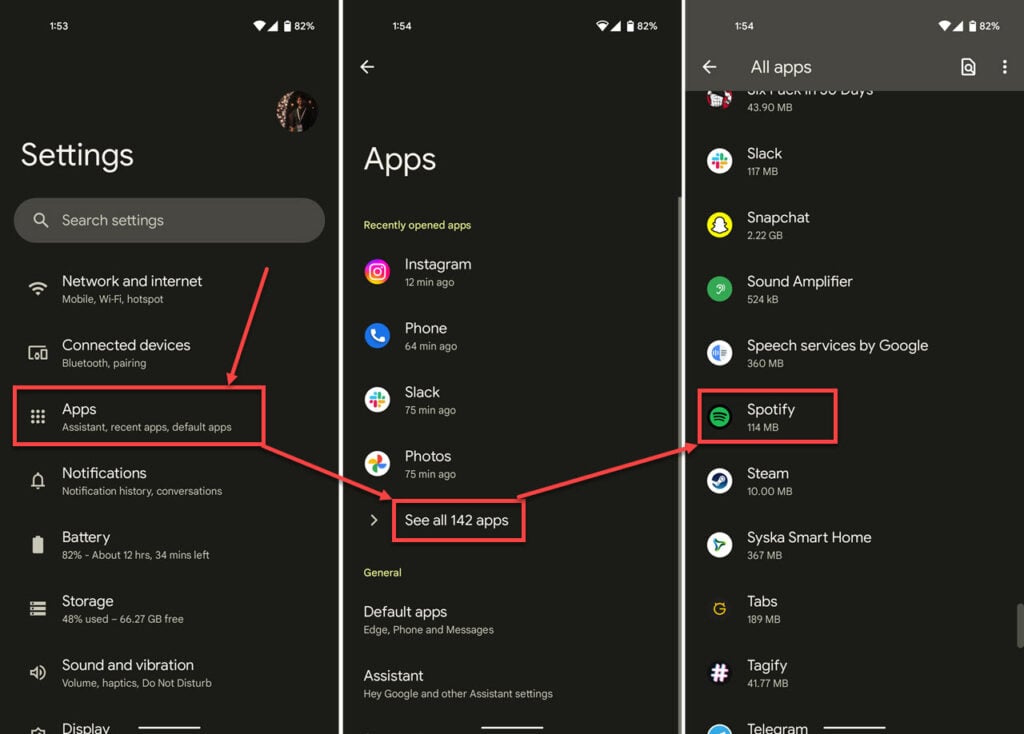Tap the Tagify hashtag icon
The image size is (1024, 734).
[720, 673]
